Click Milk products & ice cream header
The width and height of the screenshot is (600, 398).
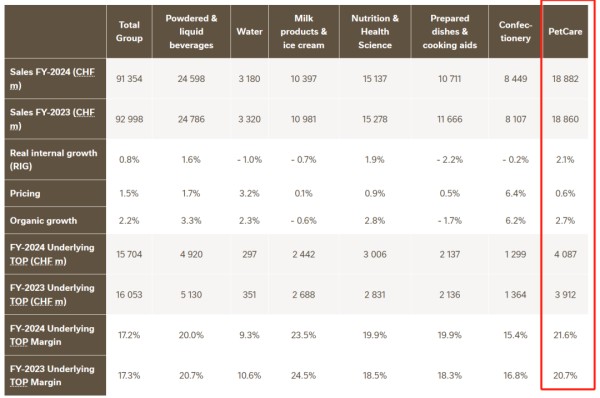[304, 32]
